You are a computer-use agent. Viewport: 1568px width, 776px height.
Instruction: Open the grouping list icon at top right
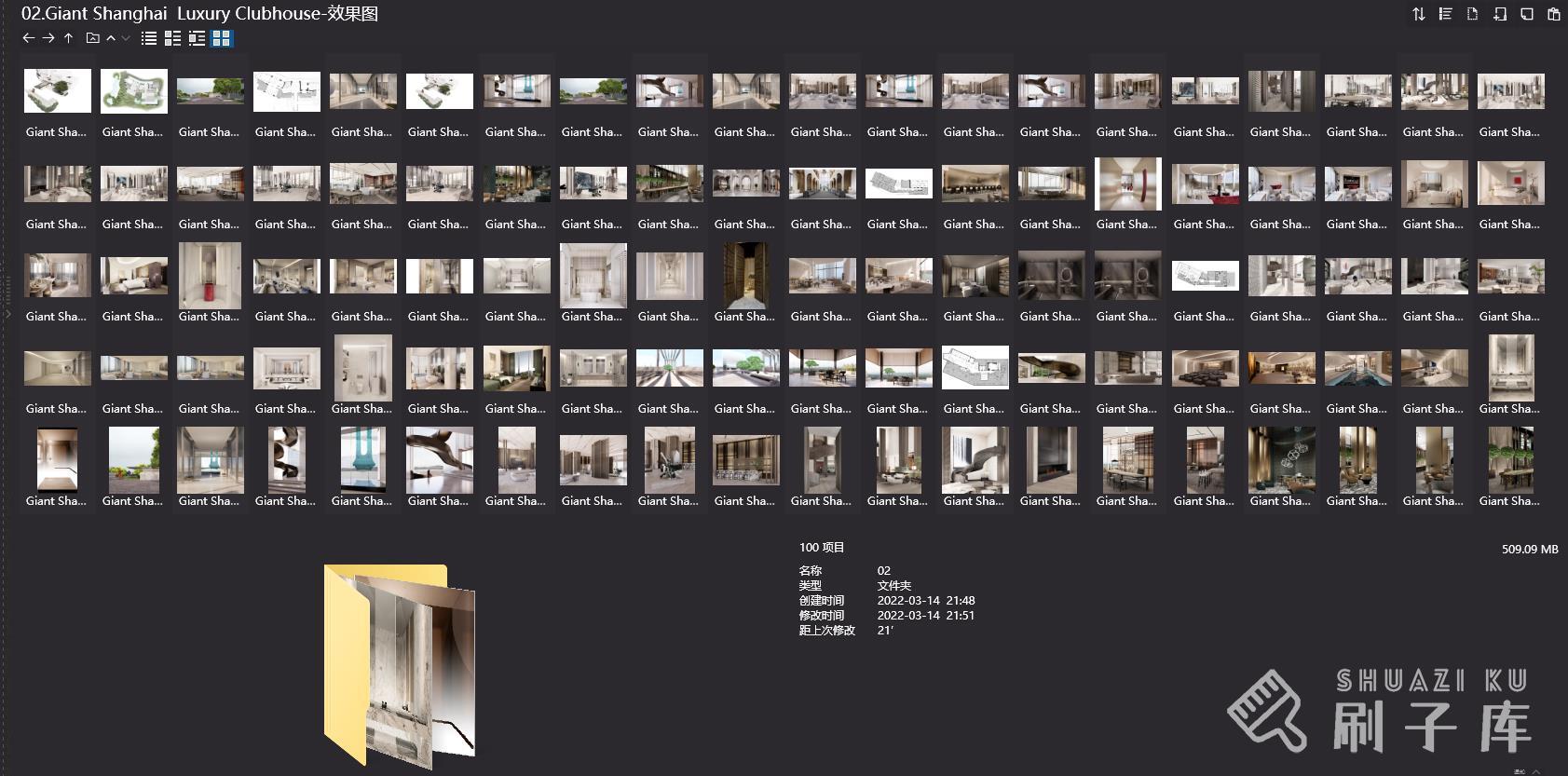(x=1445, y=14)
